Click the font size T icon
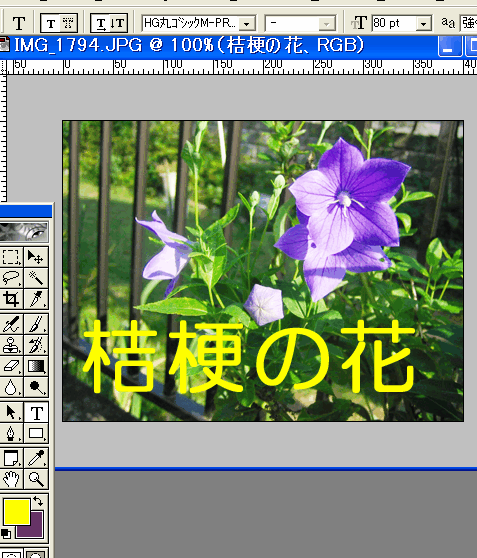This screenshot has width=477, height=558. (x=358, y=23)
